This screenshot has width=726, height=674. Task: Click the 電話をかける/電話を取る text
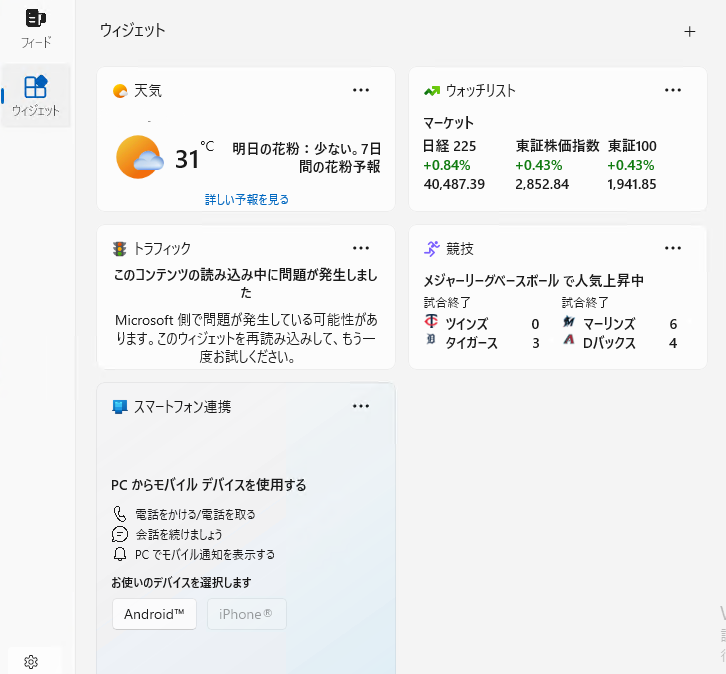pos(195,514)
